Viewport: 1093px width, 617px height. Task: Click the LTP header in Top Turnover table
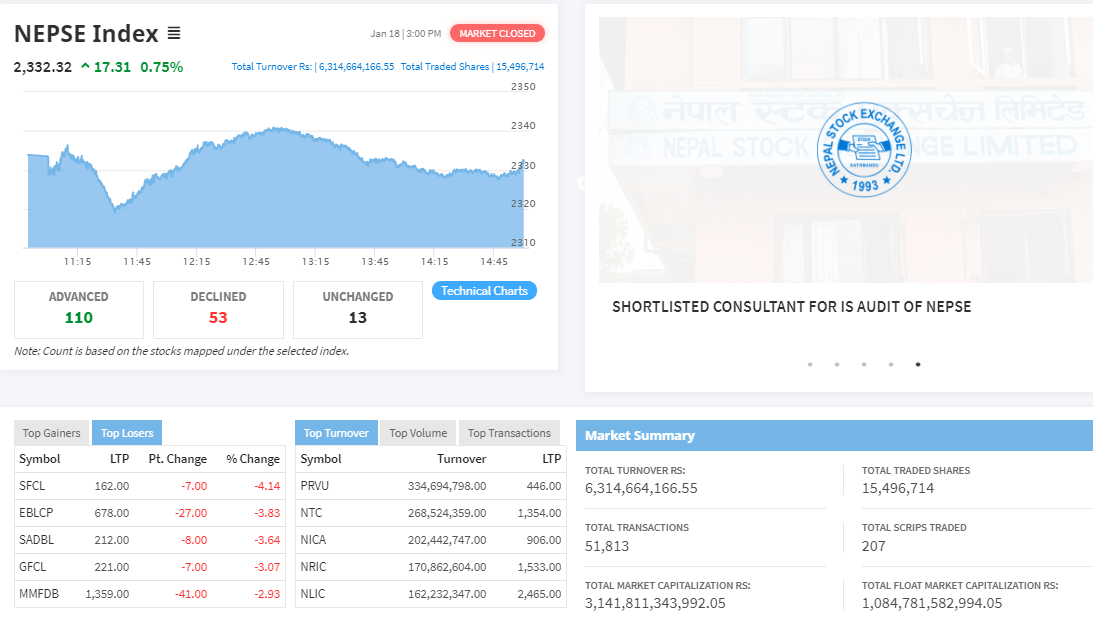coord(551,459)
